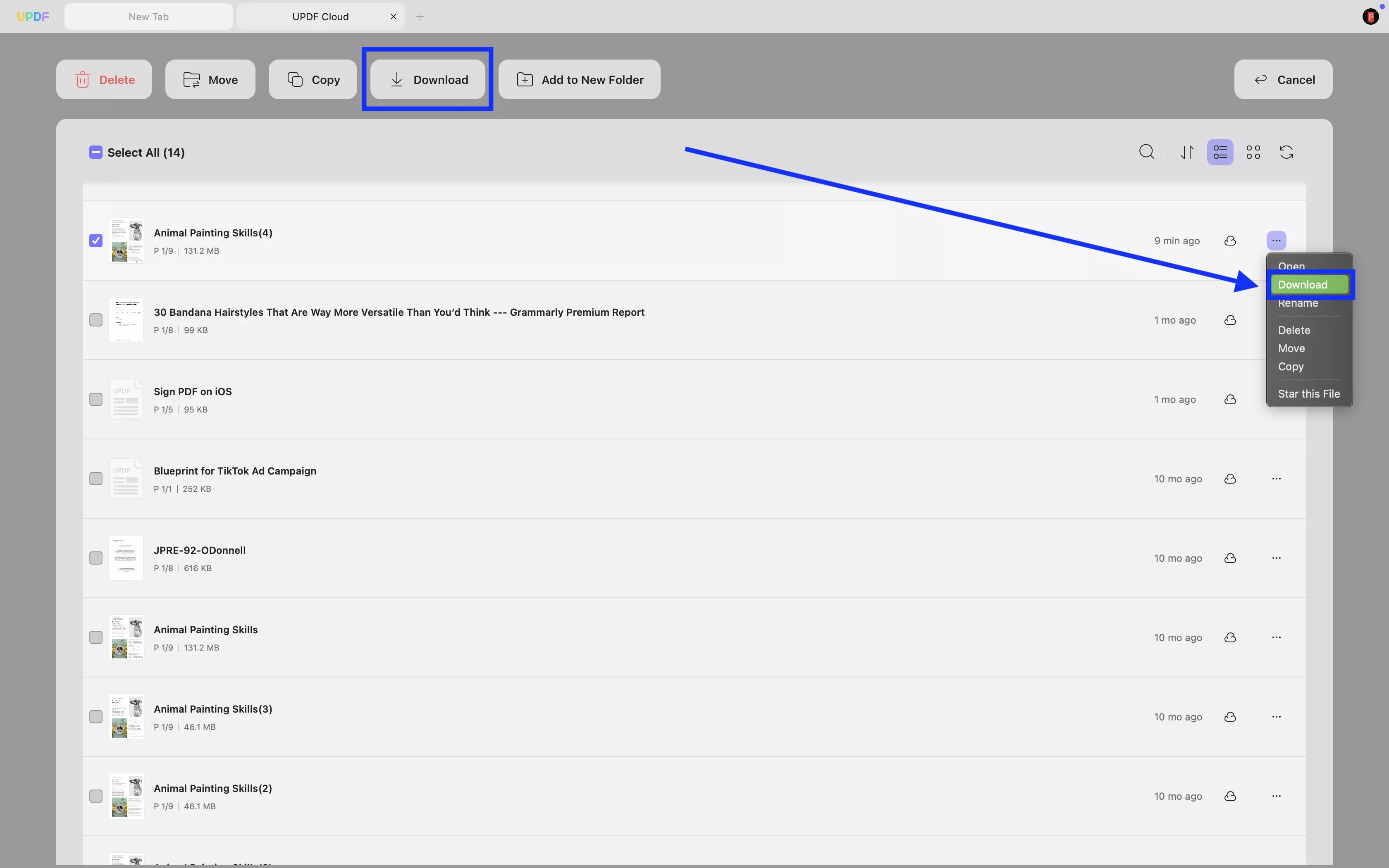Open the Animal Painting Skills thumbnail
The image size is (1389, 868).
pyautogui.click(x=126, y=638)
